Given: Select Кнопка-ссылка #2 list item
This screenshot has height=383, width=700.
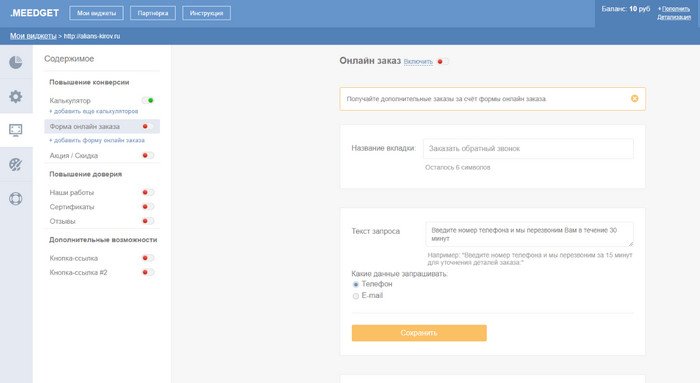Looking at the screenshot, I should [x=78, y=272].
